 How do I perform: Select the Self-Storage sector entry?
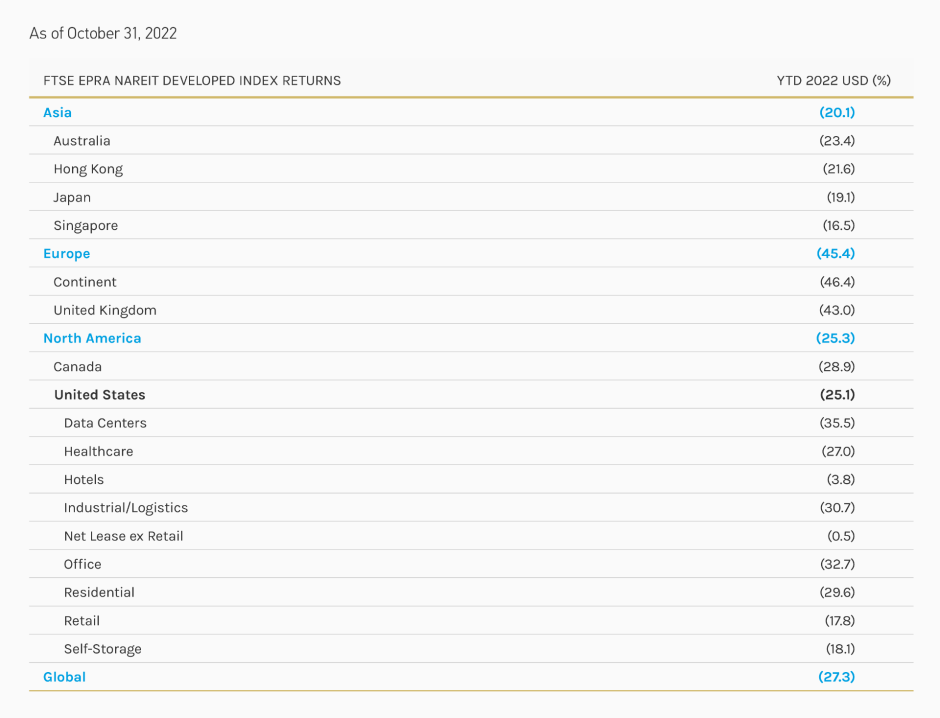coord(103,649)
